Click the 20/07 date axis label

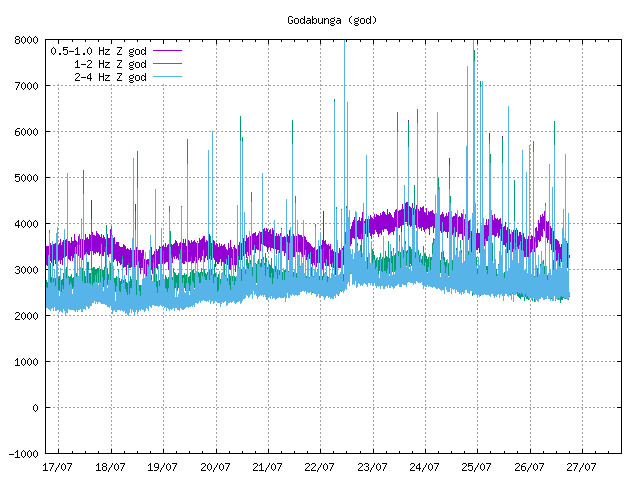(x=215, y=467)
